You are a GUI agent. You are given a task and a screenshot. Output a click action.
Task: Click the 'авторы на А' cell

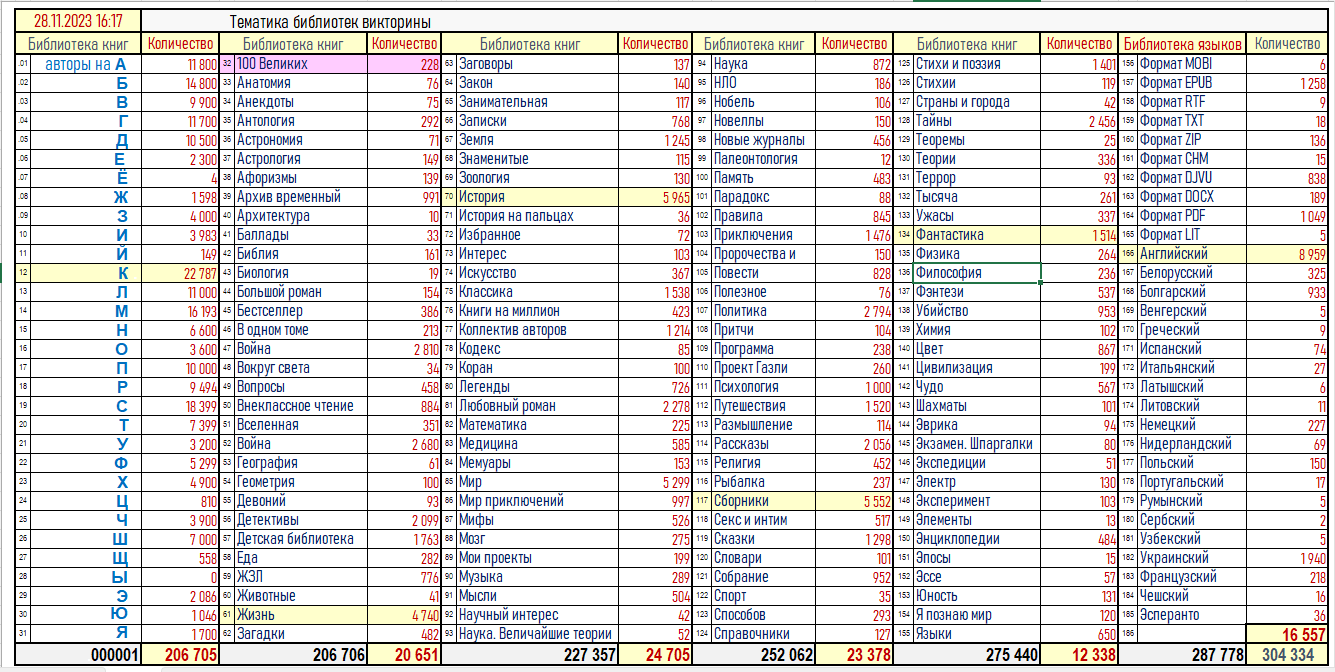87,64
